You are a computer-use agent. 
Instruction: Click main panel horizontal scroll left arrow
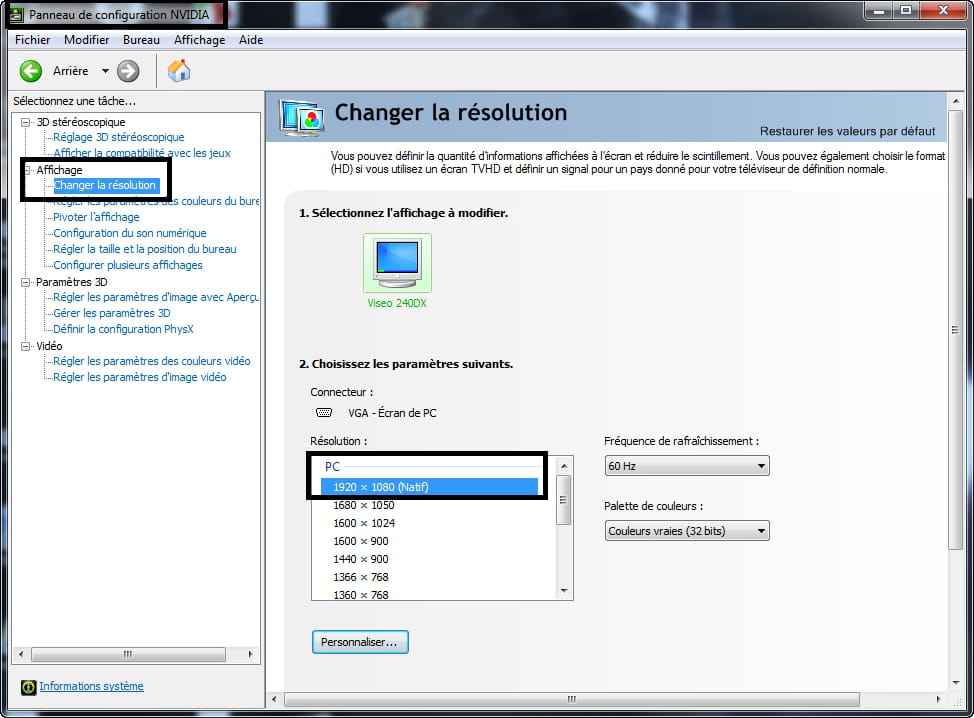tap(275, 699)
